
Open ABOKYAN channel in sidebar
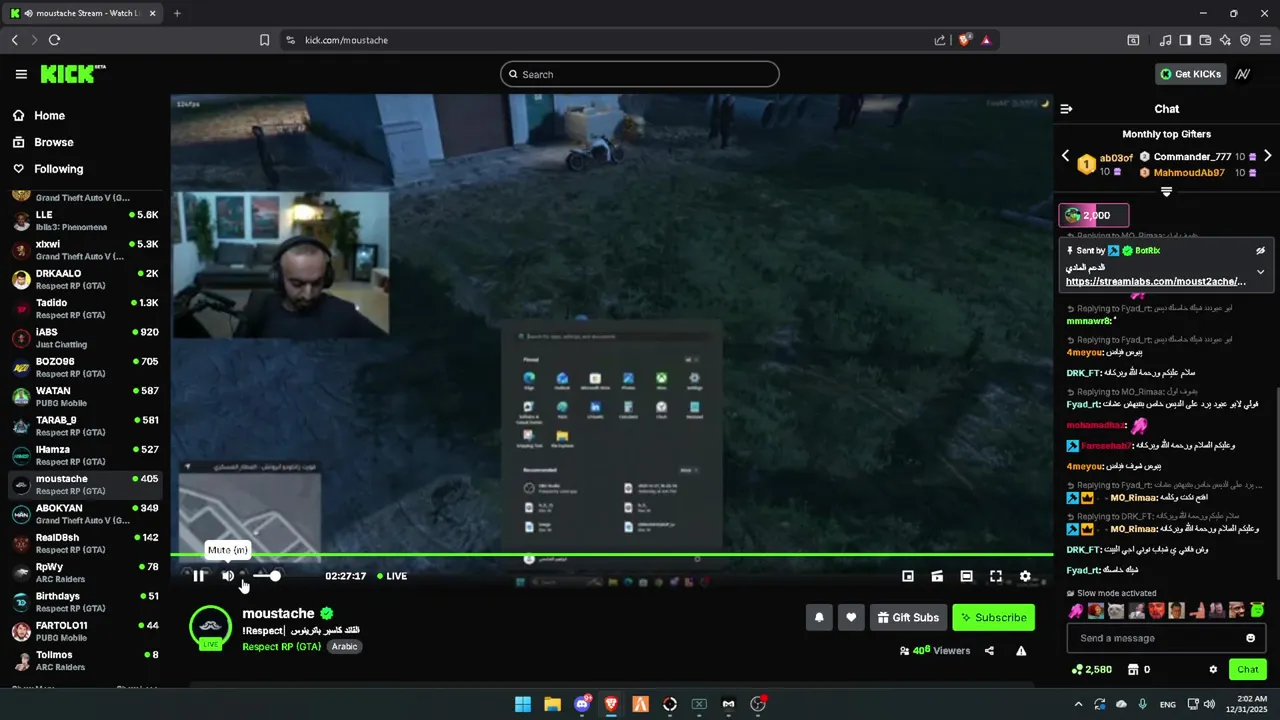pos(85,514)
